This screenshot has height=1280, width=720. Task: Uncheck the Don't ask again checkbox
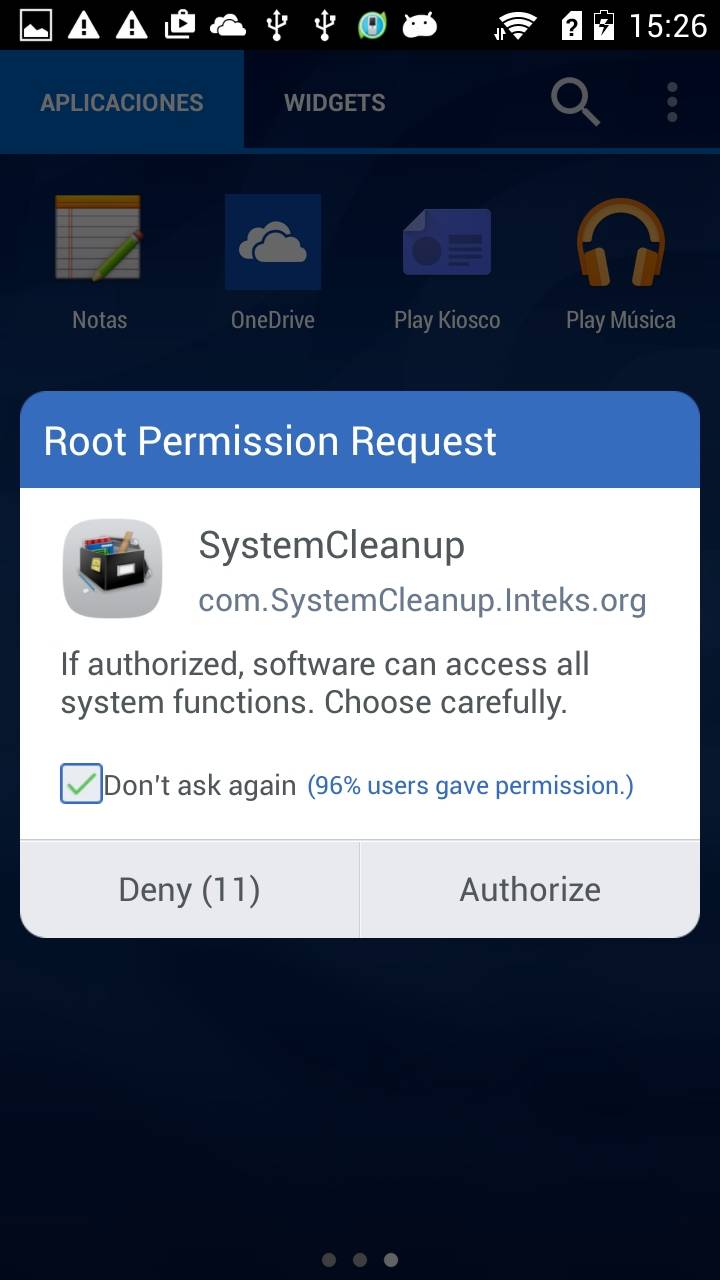point(81,784)
